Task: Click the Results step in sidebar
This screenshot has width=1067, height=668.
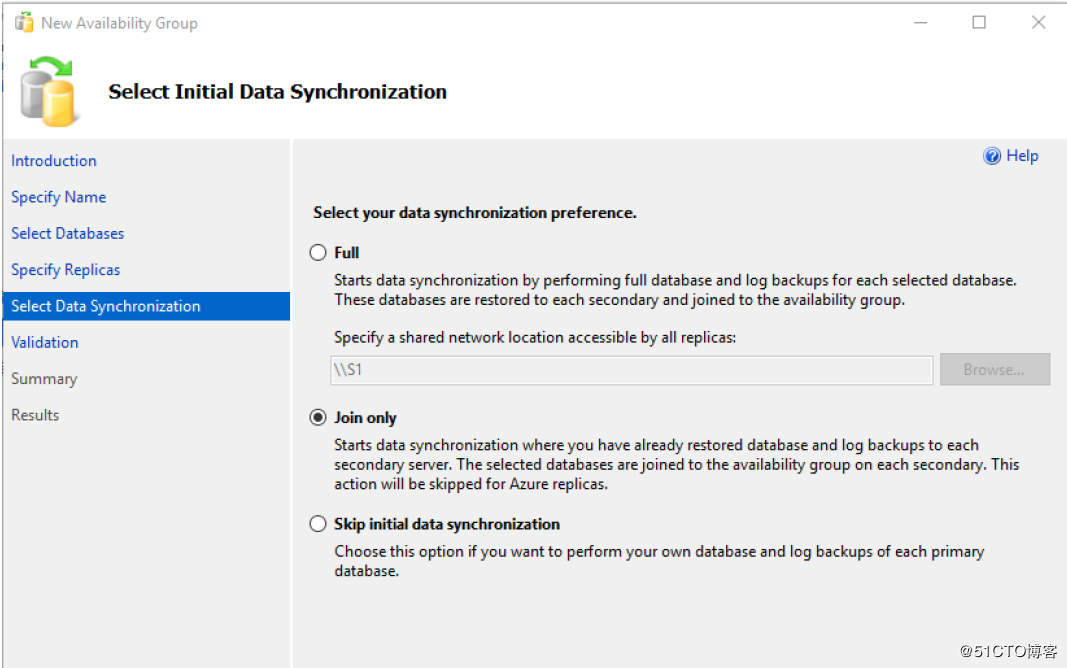Action: [35, 415]
